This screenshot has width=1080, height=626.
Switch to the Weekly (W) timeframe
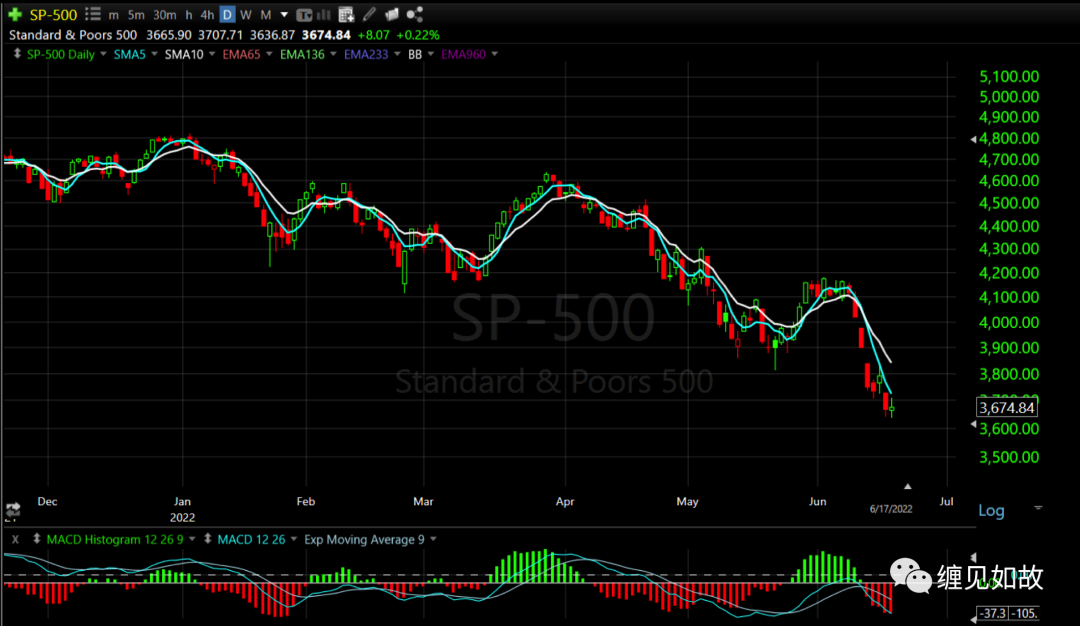(246, 14)
